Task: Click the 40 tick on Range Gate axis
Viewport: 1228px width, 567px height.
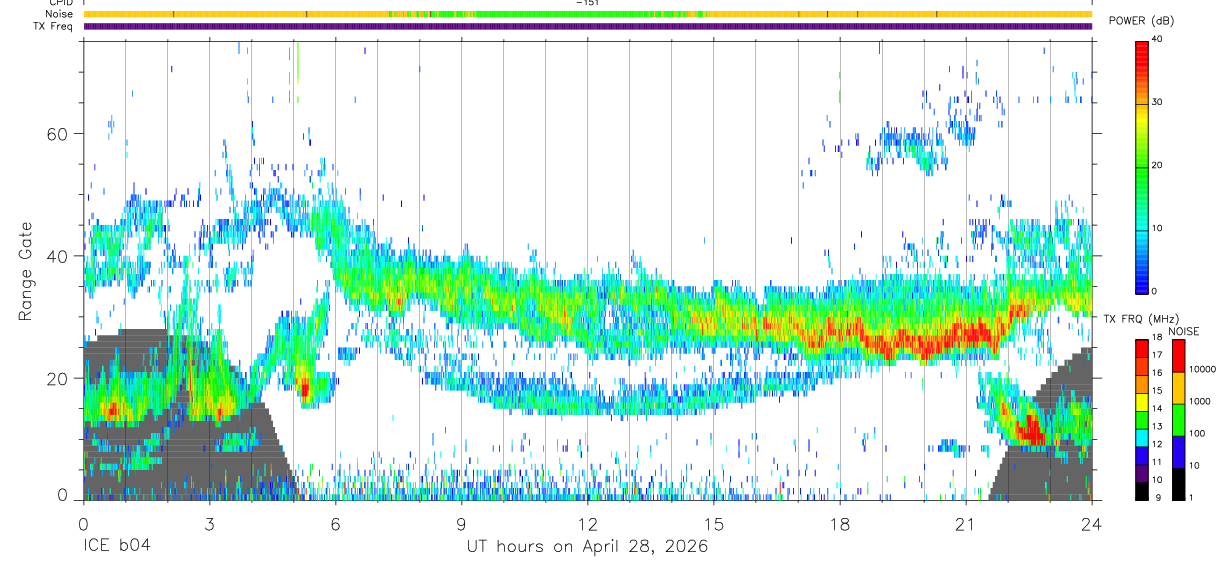Action: point(59,256)
